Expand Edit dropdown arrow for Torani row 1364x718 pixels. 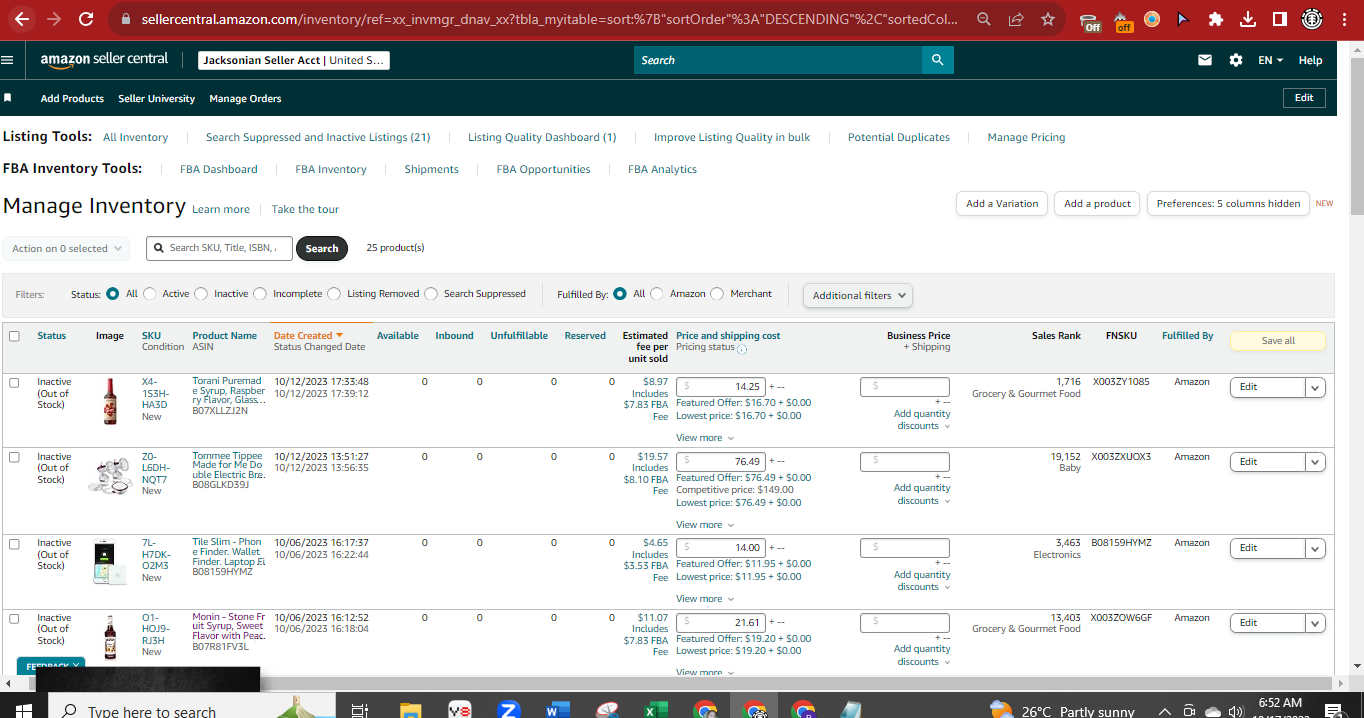click(1316, 387)
